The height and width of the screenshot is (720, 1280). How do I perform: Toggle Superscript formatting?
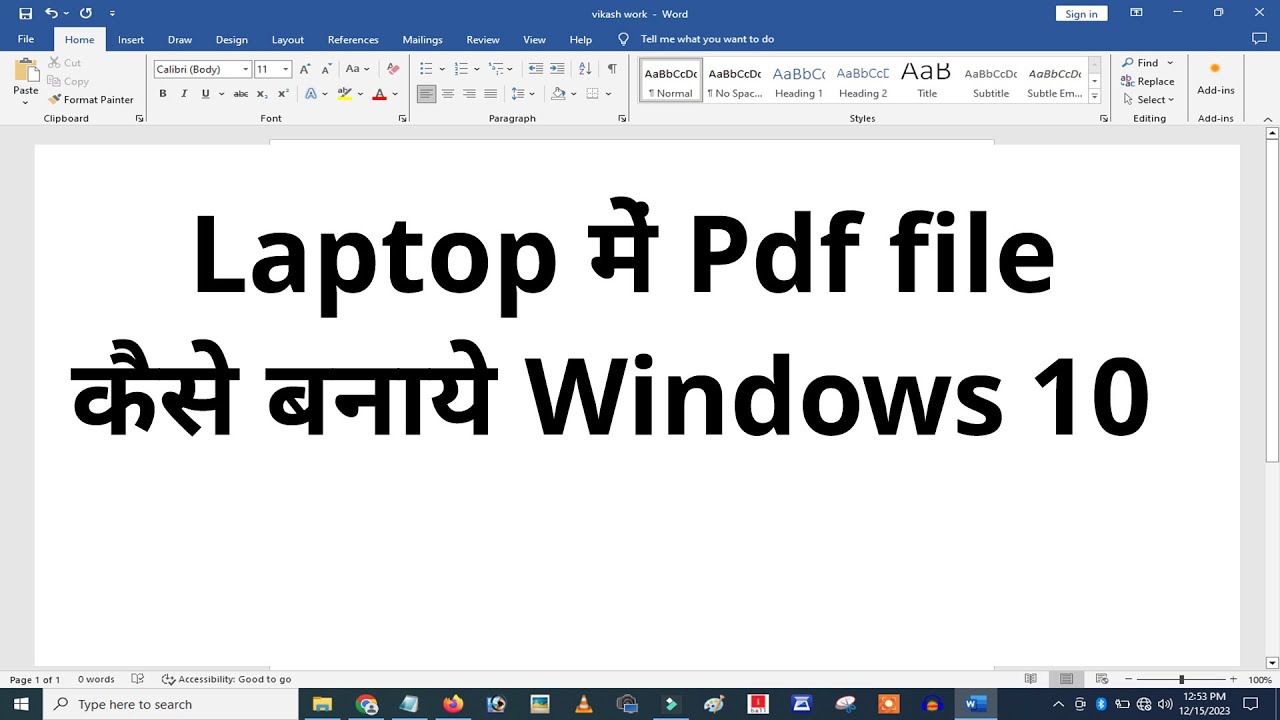283,94
